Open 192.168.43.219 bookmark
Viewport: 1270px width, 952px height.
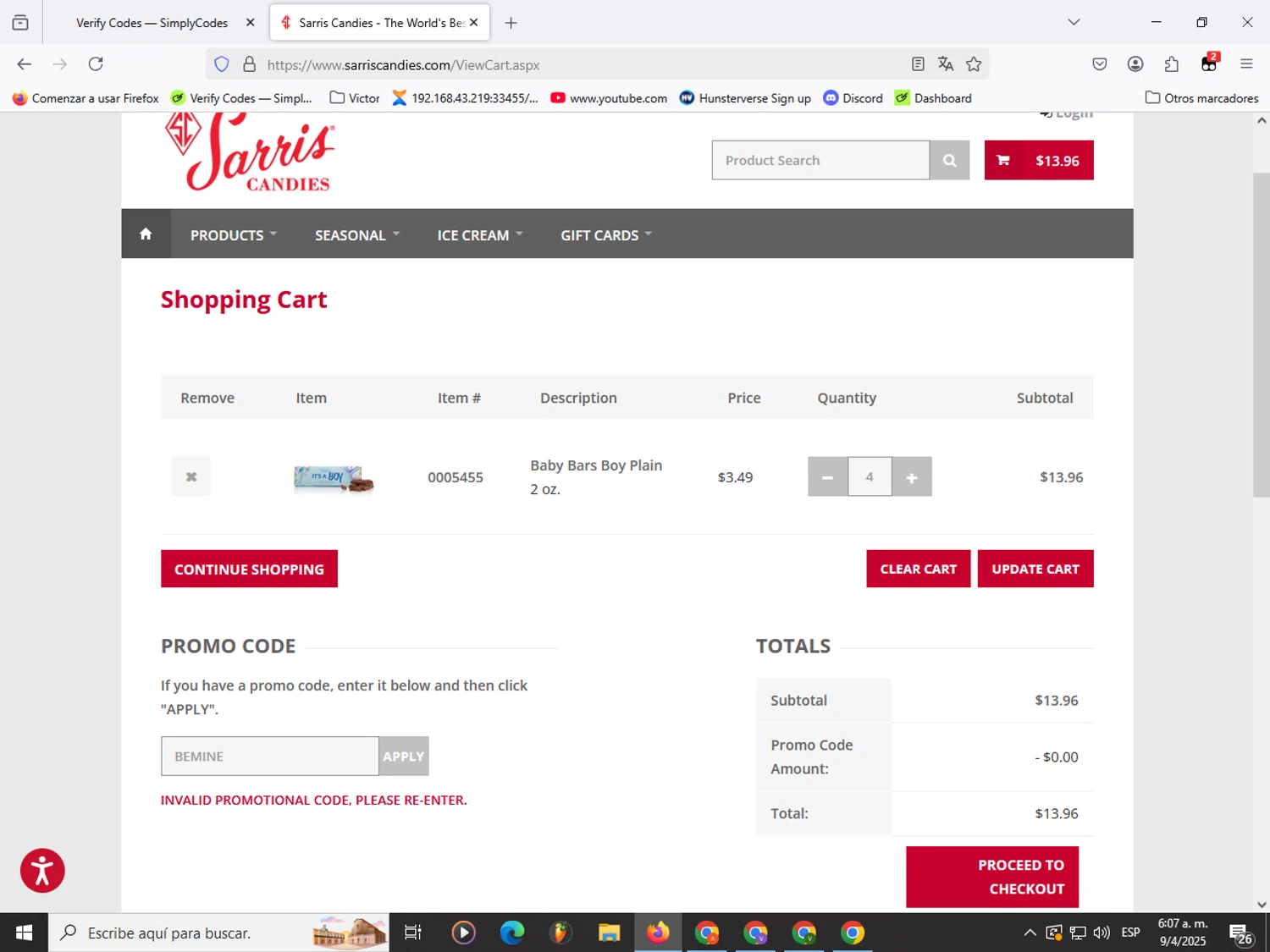click(x=465, y=98)
